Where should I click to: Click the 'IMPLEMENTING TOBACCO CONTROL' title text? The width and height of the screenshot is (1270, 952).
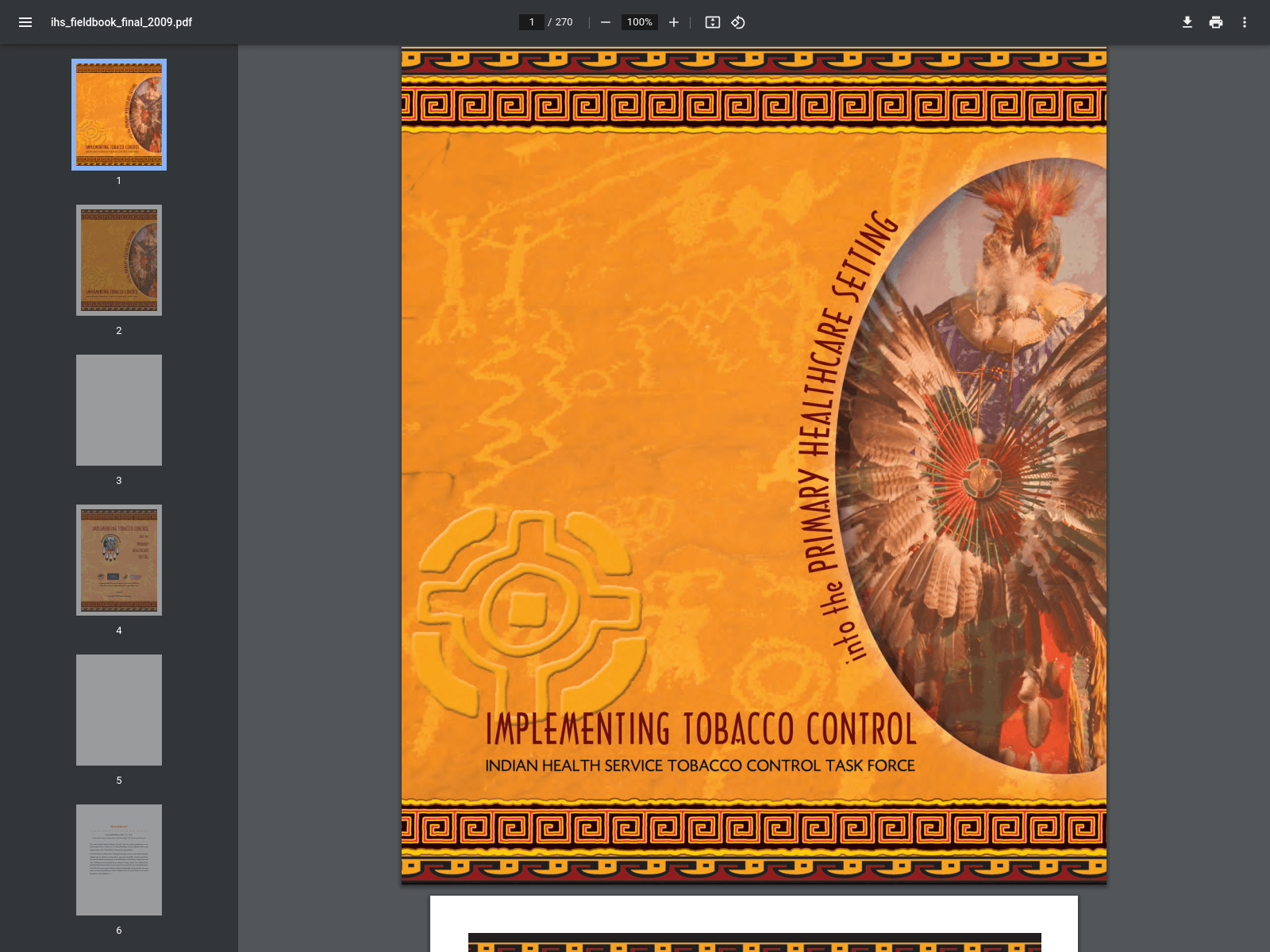[x=701, y=729]
